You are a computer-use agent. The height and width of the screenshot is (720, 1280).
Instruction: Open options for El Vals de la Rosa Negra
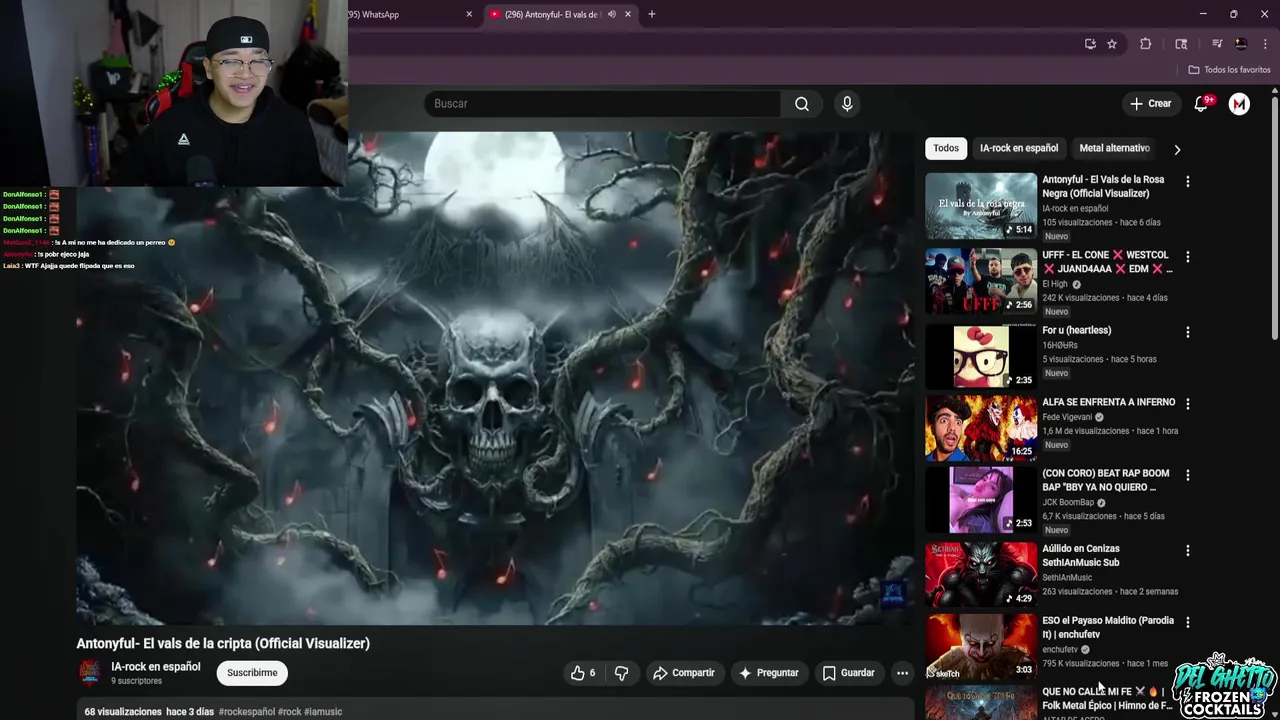[1187, 182]
